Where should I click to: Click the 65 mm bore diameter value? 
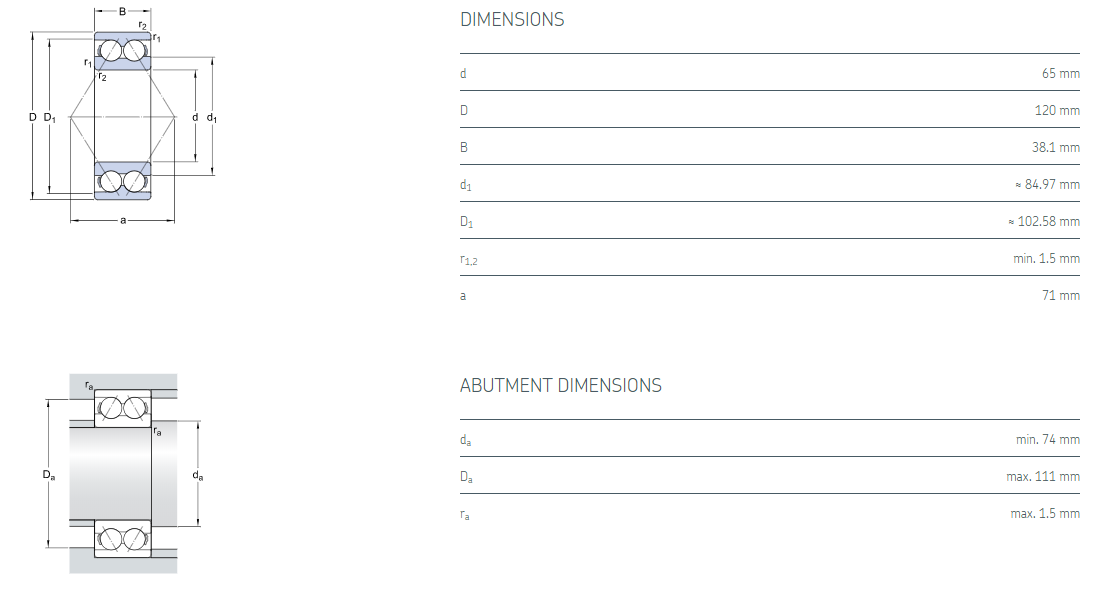click(x=1060, y=73)
